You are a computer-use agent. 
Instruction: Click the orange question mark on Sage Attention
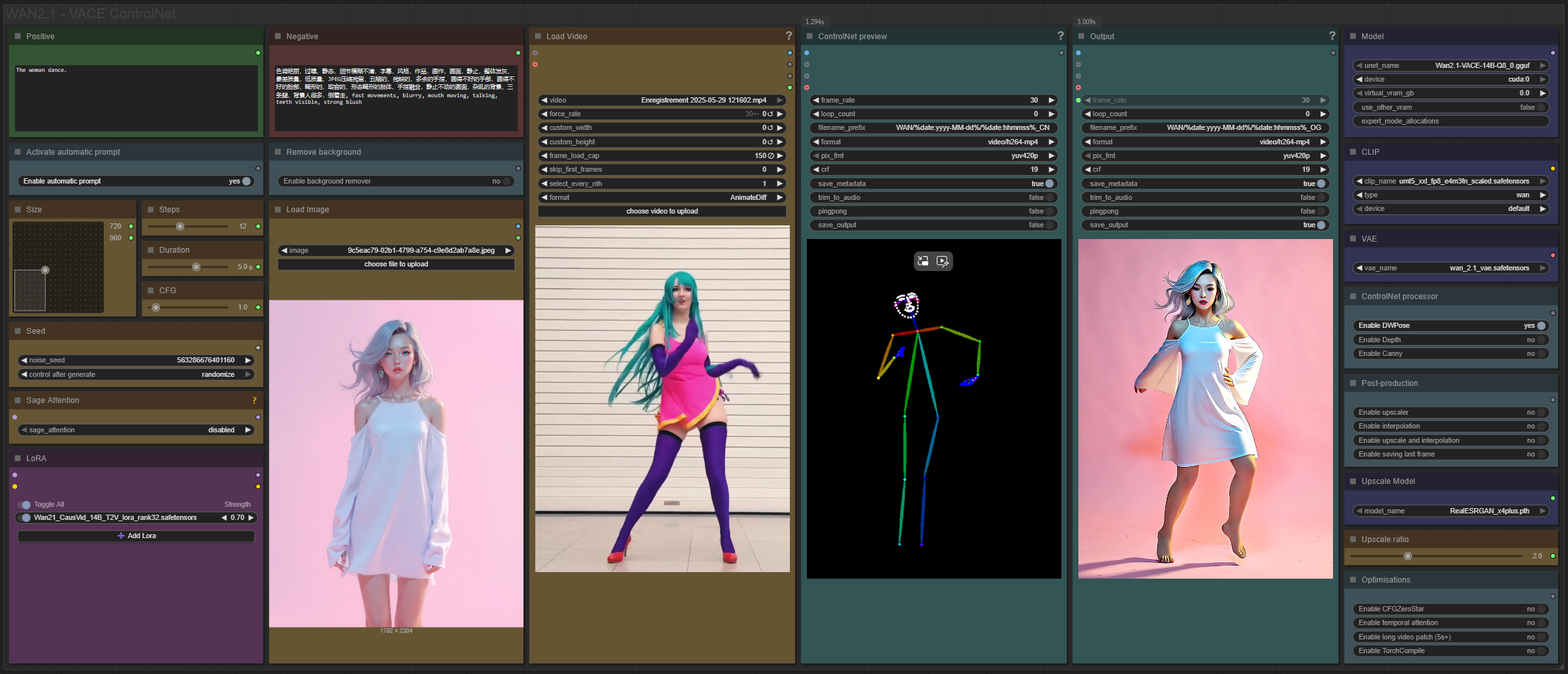254,400
